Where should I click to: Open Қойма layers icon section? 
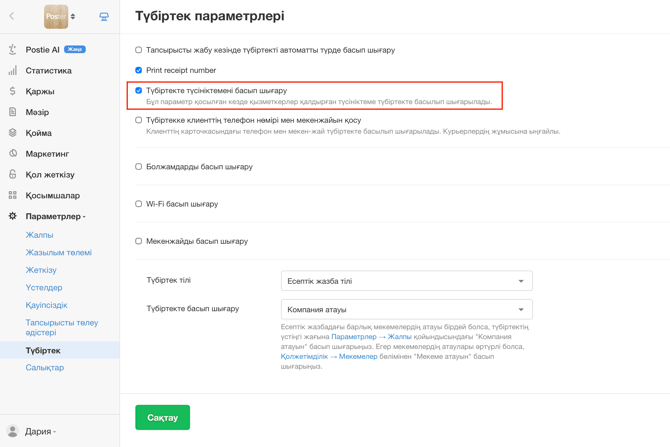pyautogui.click(x=13, y=133)
